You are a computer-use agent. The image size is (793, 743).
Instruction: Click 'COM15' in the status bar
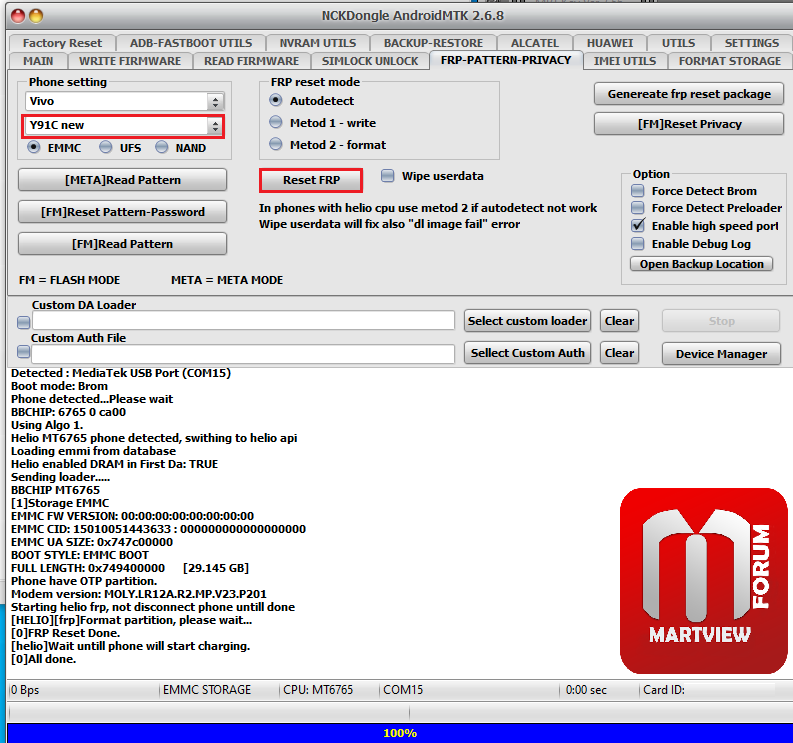pos(403,690)
